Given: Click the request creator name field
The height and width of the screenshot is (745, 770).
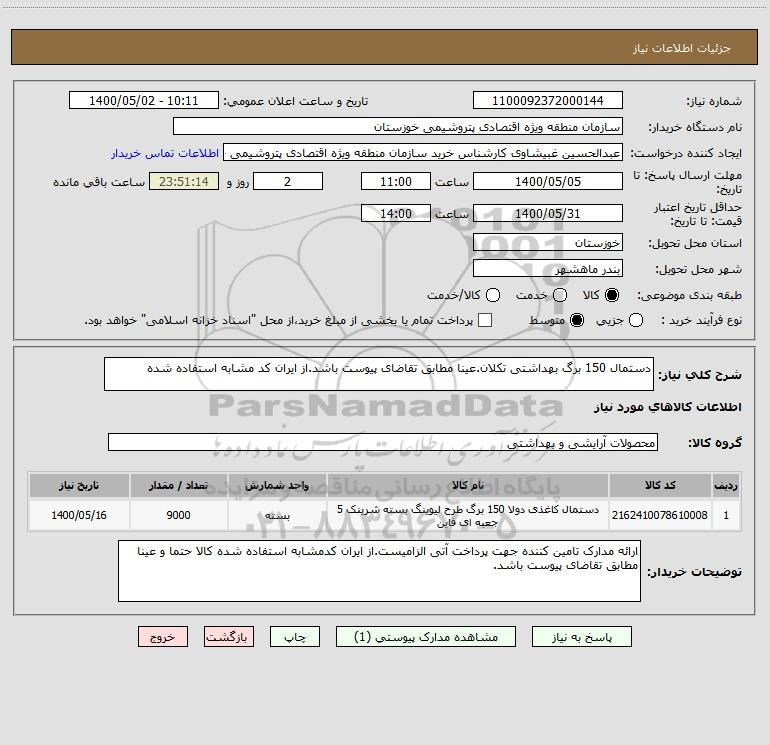Looking at the screenshot, I should coord(423,153).
